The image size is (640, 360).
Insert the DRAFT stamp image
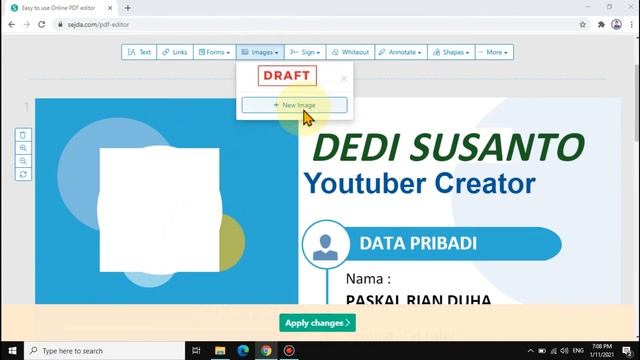point(287,76)
